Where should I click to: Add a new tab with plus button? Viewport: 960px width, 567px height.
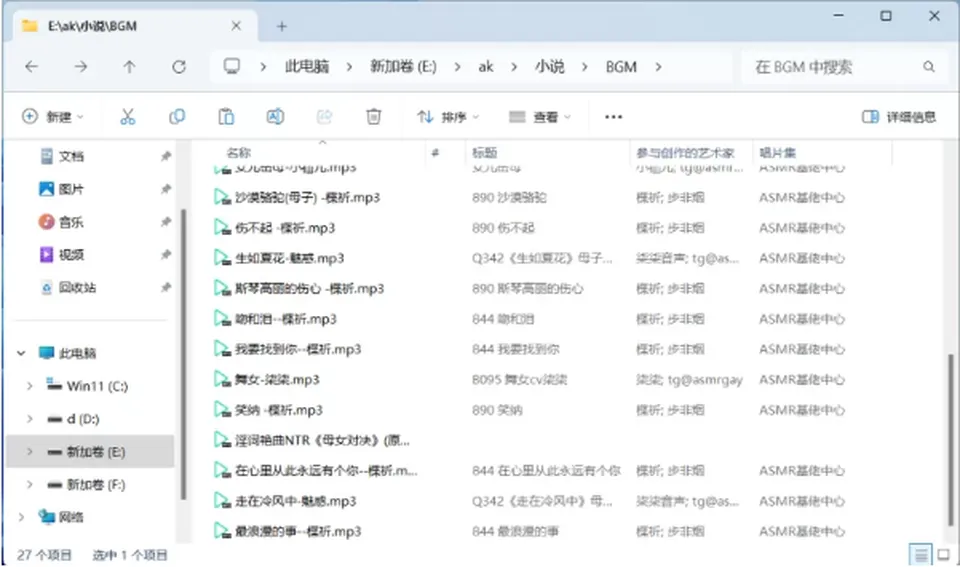[282, 26]
